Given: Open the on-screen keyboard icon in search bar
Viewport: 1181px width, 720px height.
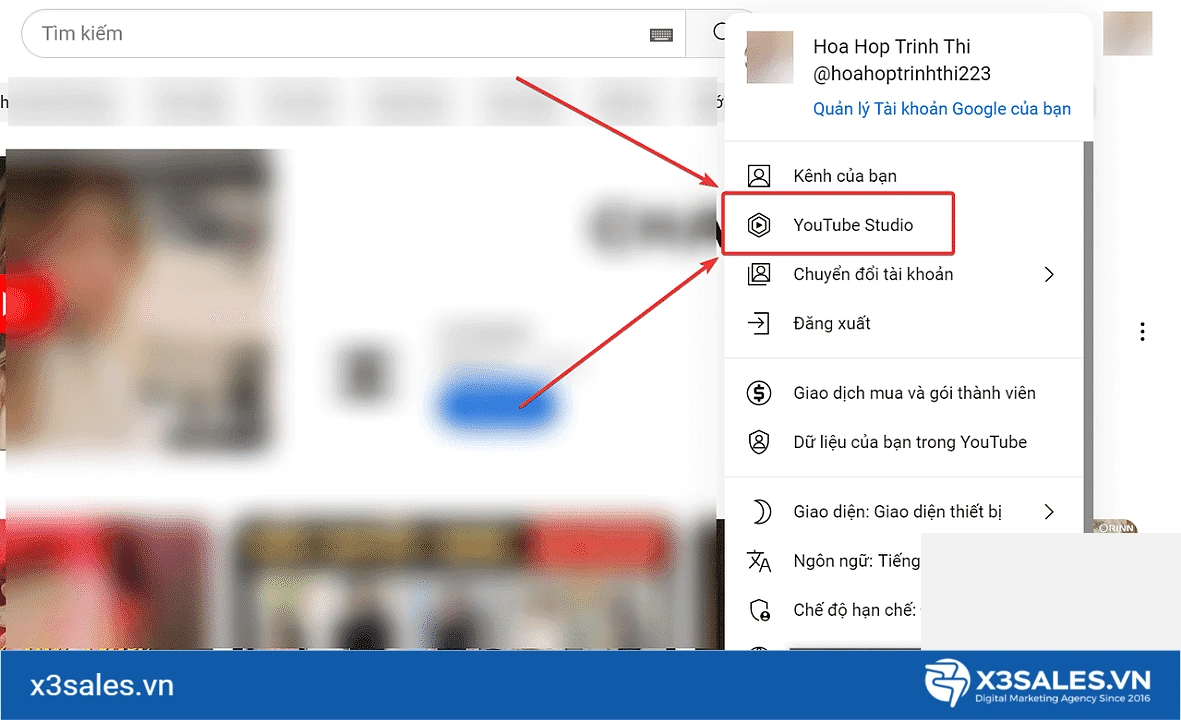Looking at the screenshot, I should point(661,35).
